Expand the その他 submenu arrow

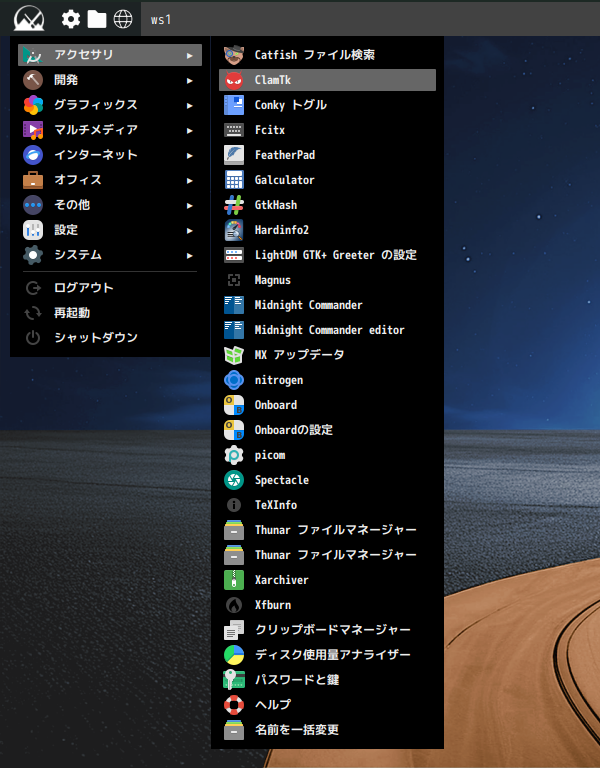click(x=190, y=205)
